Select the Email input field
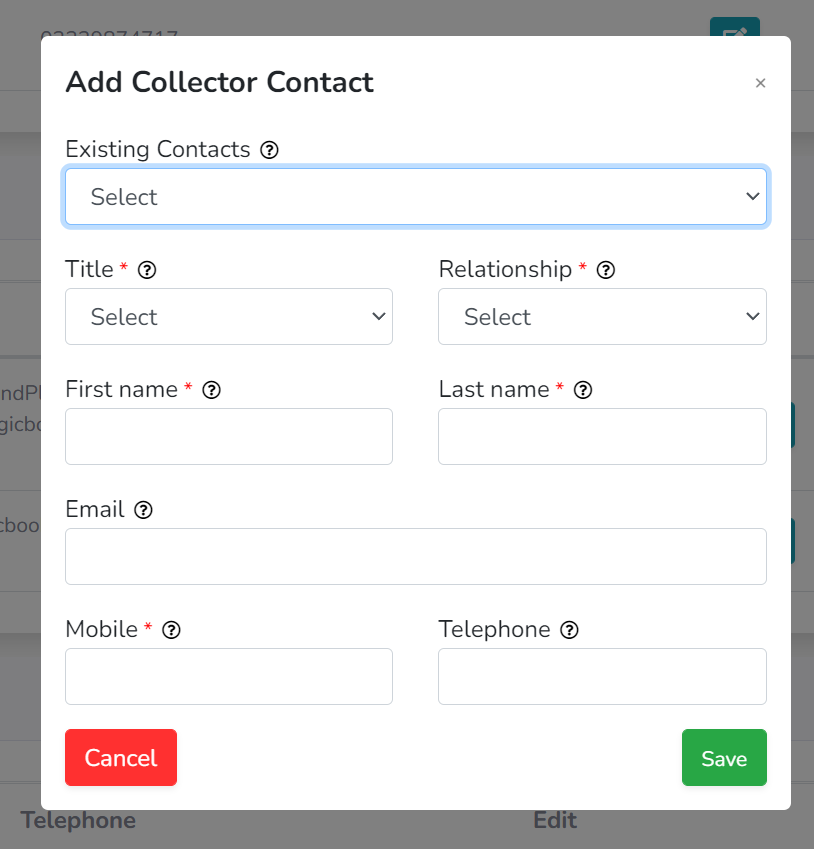 416,557
